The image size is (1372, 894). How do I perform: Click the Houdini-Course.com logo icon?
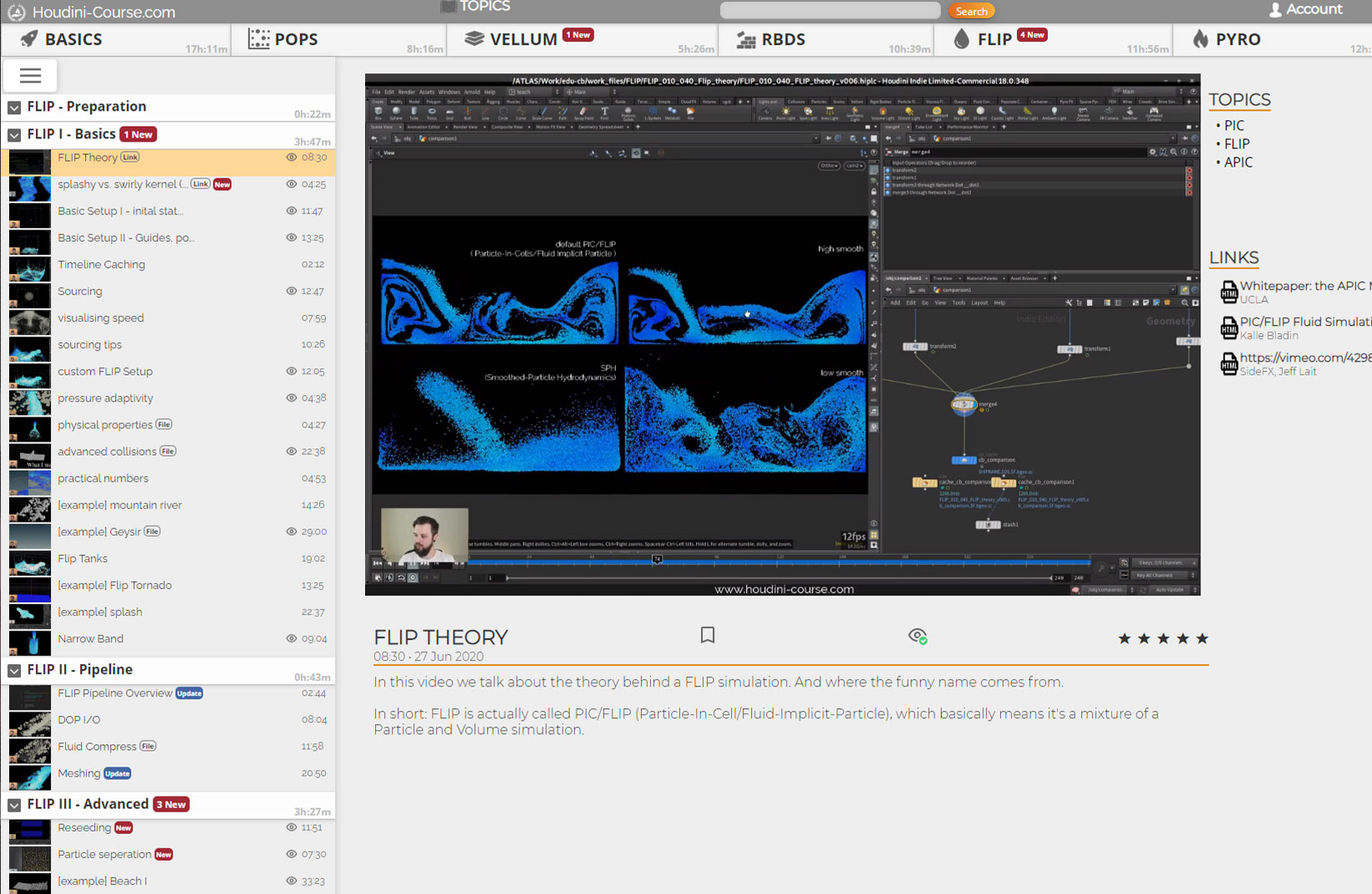tap(16, 12)
